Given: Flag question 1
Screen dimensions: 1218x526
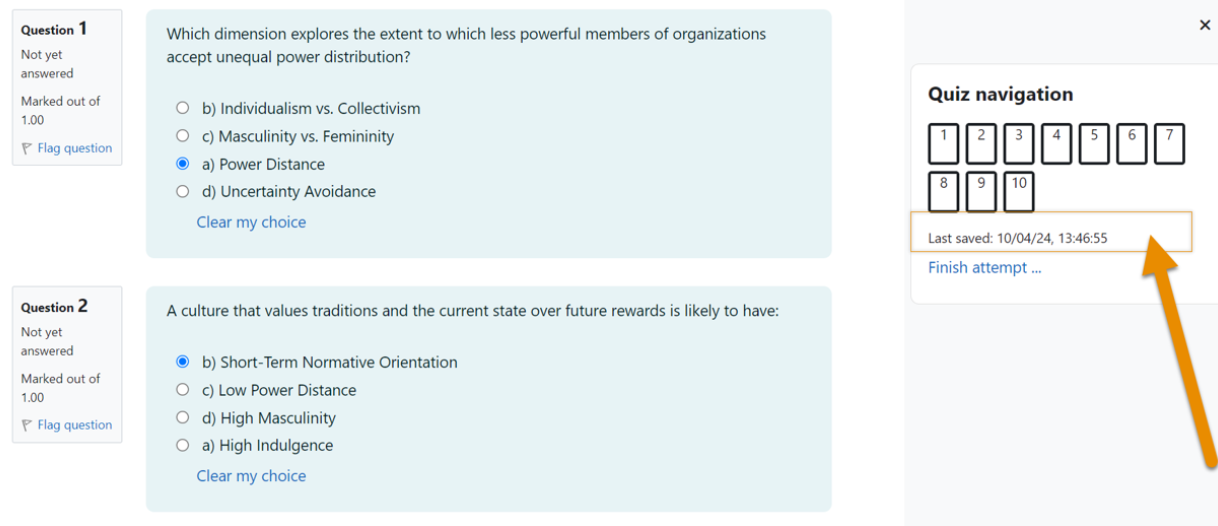Looking at the screenshot, I should (x=67, y=148).
